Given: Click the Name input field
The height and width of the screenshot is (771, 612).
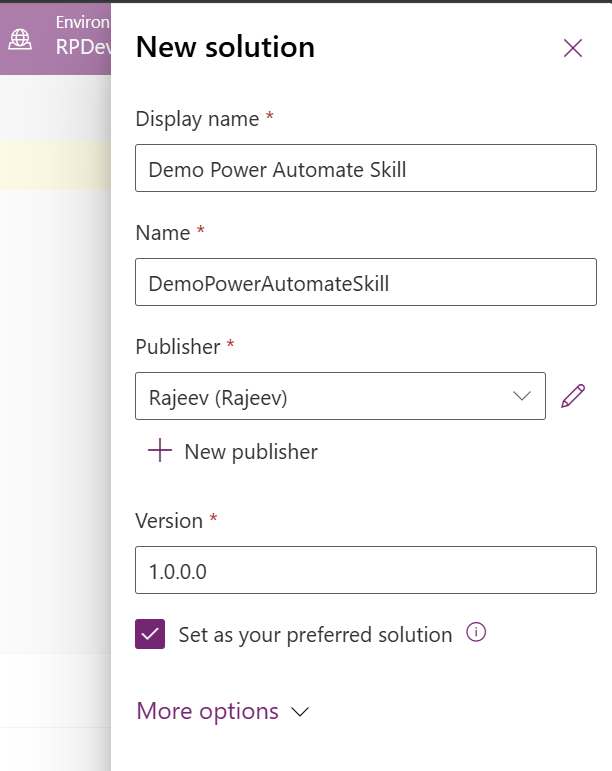Looking at the screenshot, I should click(x=366, y=282).
